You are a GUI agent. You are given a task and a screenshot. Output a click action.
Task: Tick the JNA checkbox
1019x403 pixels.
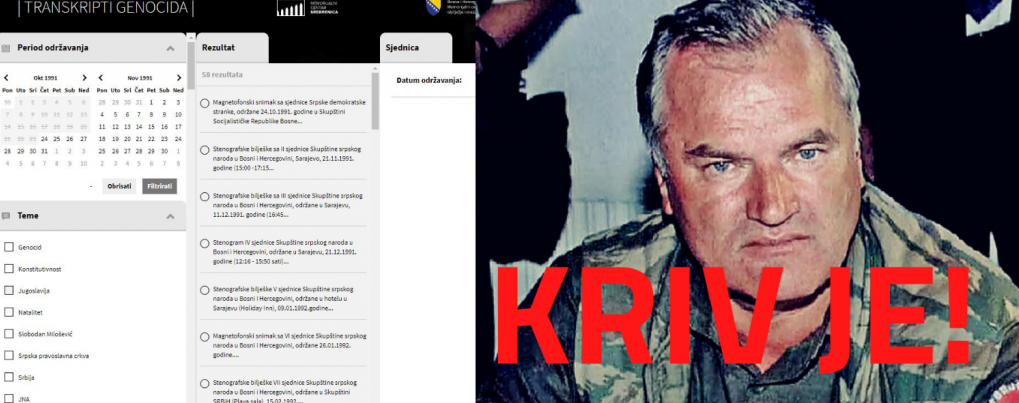point(9,398)
